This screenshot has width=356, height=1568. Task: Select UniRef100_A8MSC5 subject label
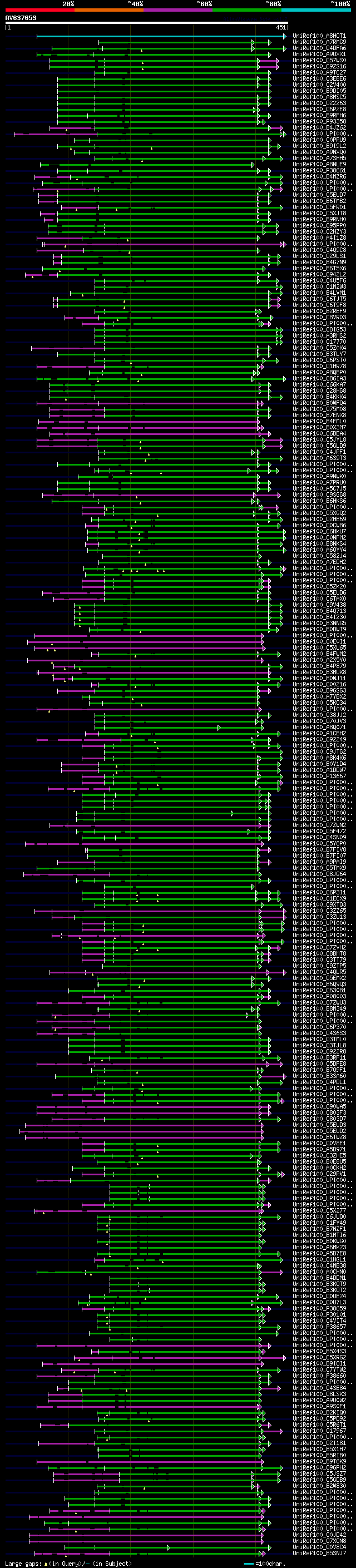(319, 97)
